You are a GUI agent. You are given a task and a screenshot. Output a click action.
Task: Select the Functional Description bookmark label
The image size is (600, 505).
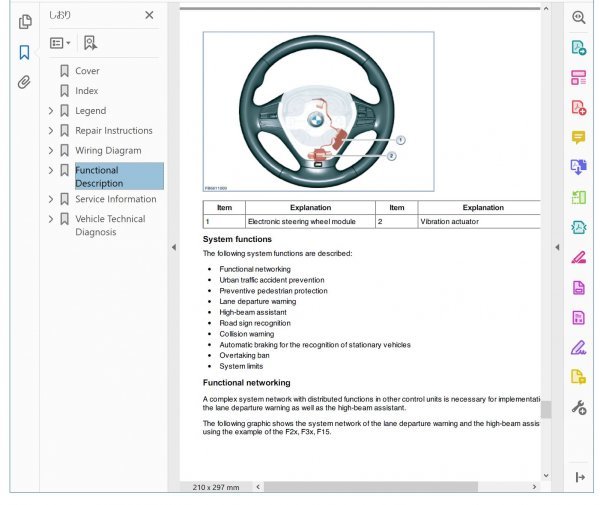click(119, 176)
